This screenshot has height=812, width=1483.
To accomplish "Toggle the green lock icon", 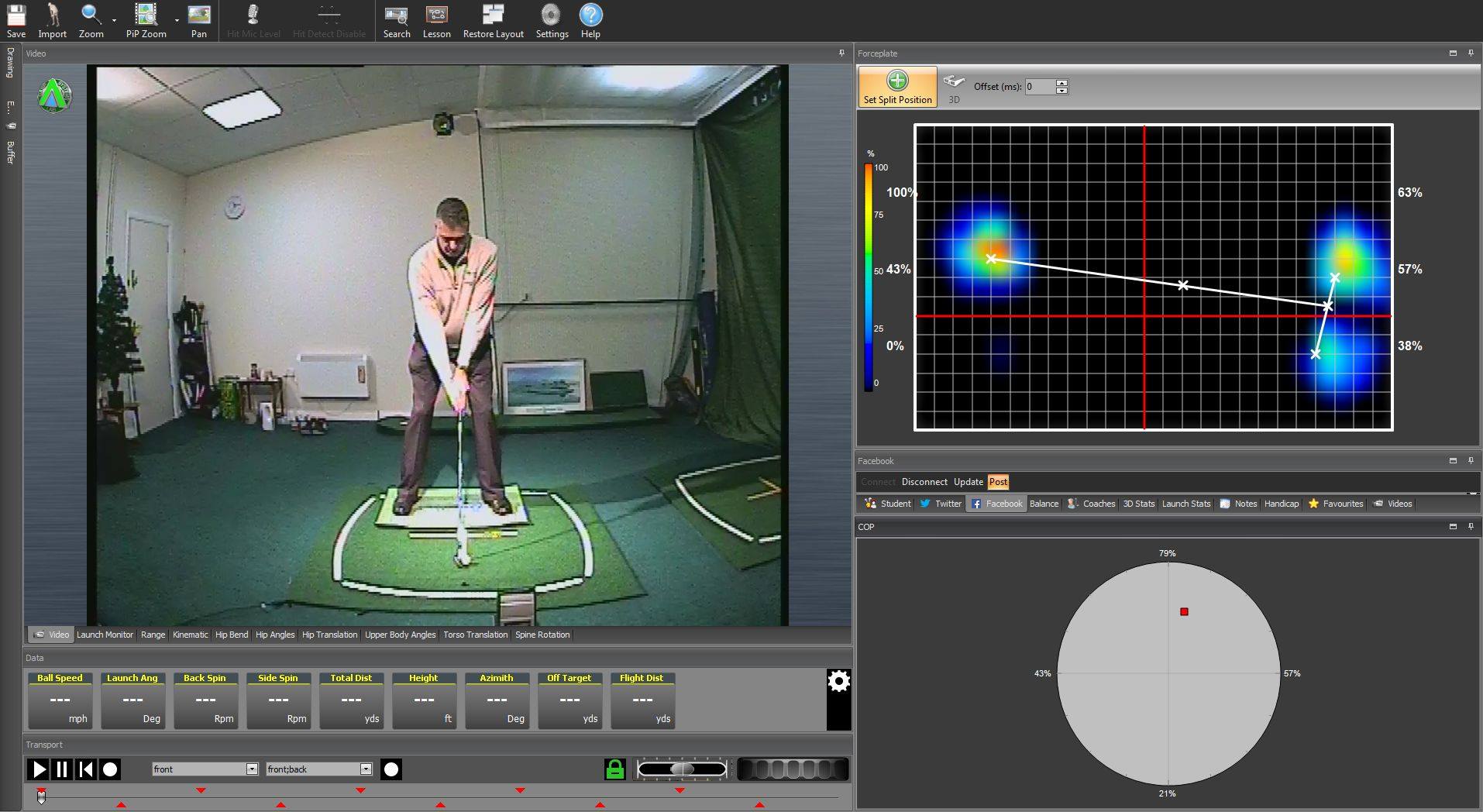I will [x=614, y=769].
